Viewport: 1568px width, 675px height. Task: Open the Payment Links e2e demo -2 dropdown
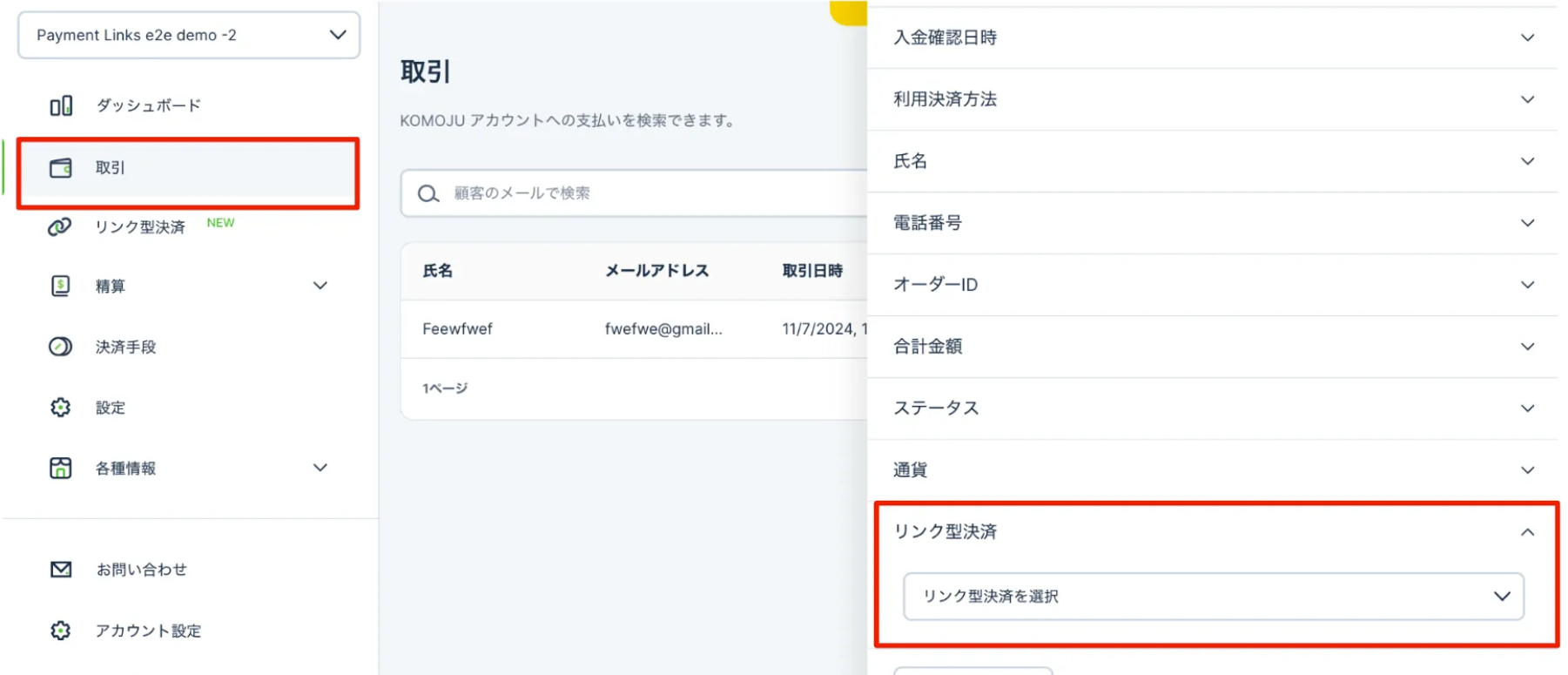[x=189, y=36]
